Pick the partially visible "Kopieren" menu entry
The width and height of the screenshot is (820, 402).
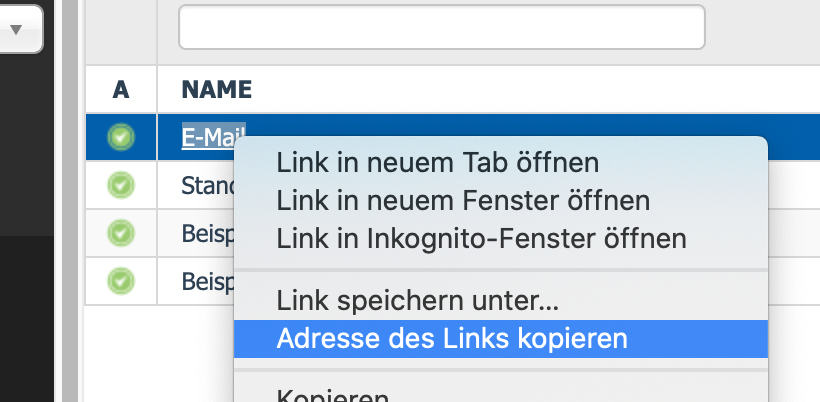pyautogui.click(x=332, y=396)
